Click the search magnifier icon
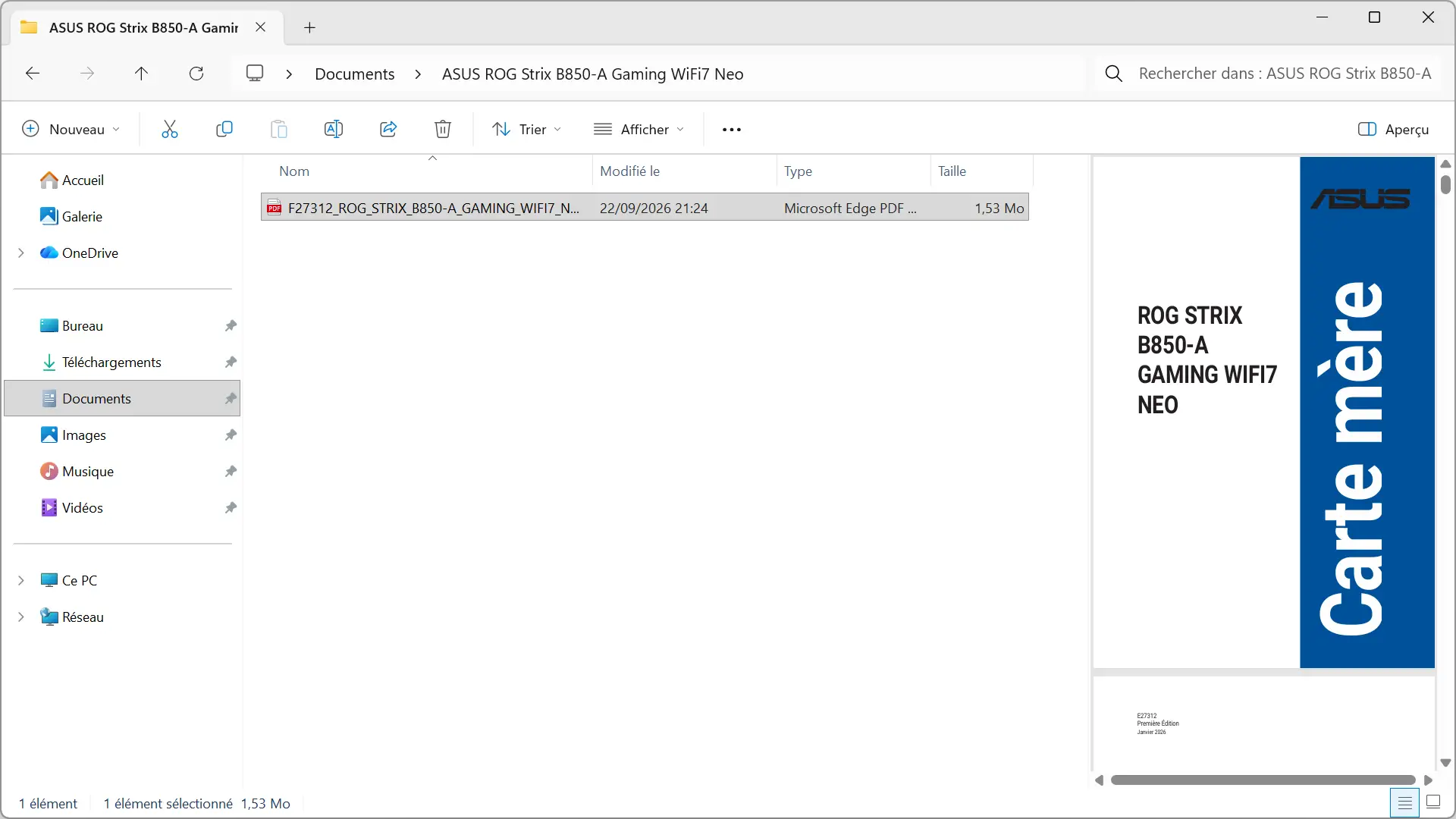 click(1114, 74)
